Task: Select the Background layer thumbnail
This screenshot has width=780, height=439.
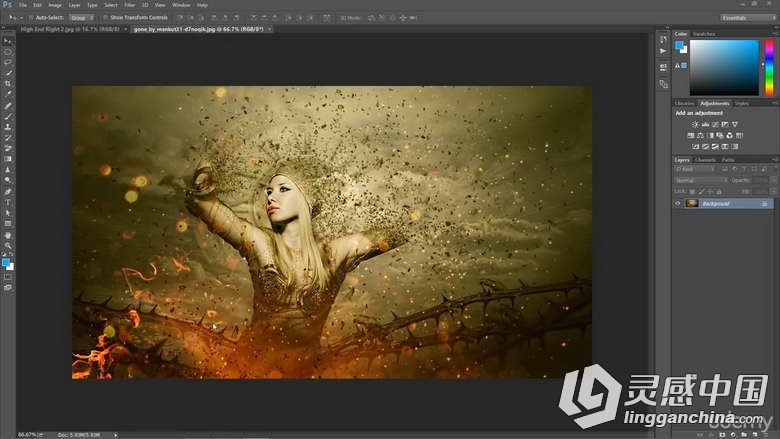Action: [x=692, y=203]
